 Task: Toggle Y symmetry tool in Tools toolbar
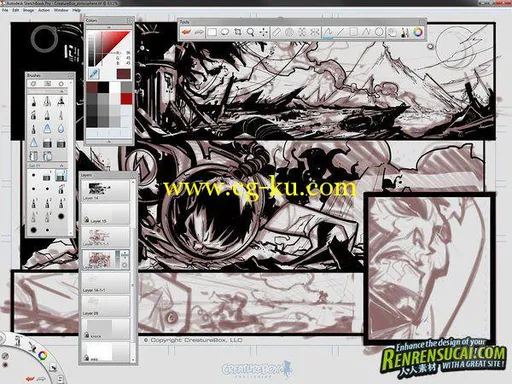point(315,32)
